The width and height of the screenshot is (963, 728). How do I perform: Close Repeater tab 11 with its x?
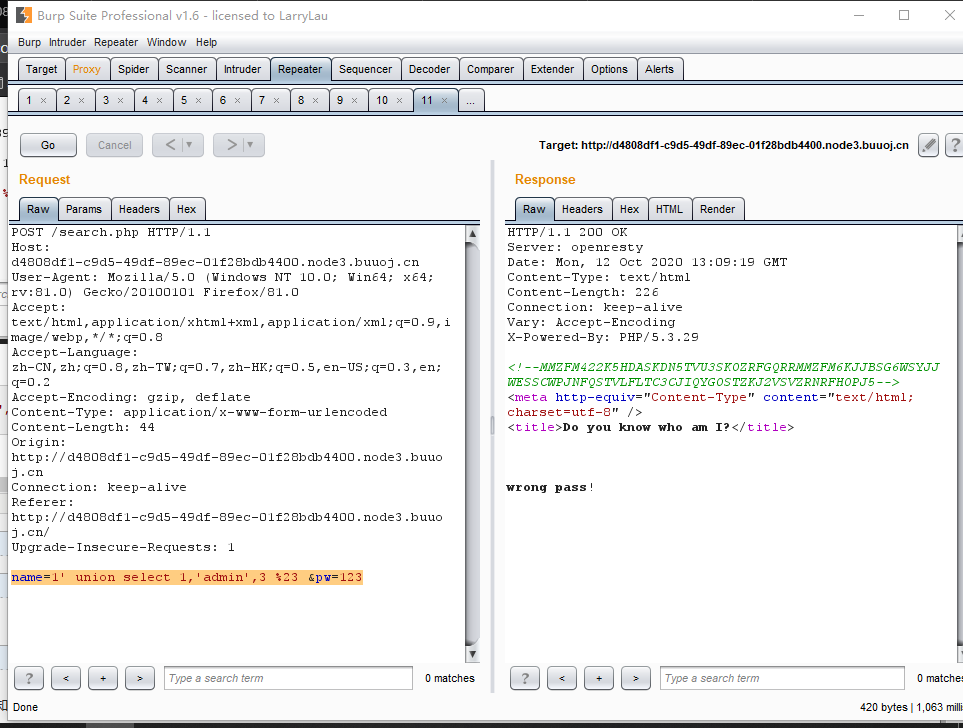(x=444, y=101)
